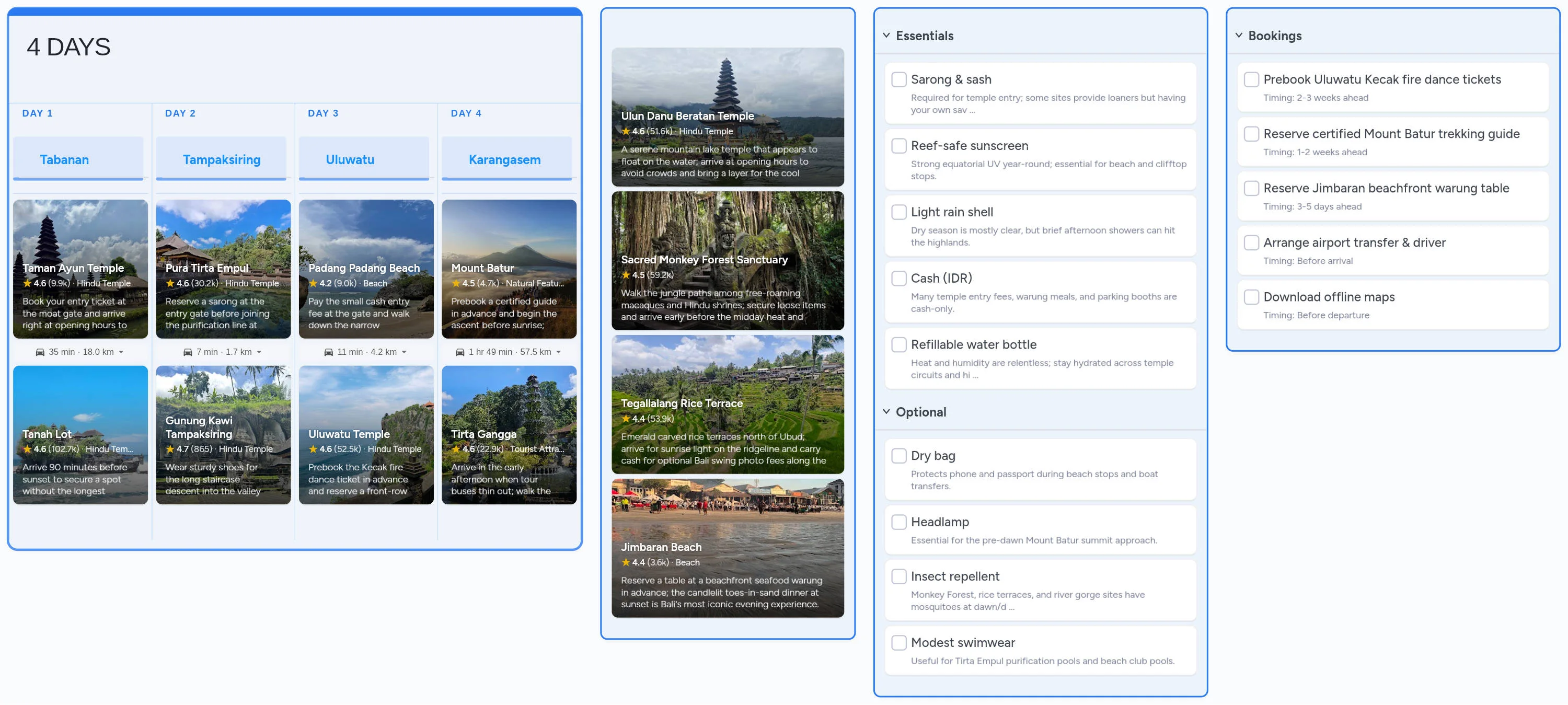Click 'Timing: Before departure' text
The image size is (1568, 705).
tap(1316, 315)
